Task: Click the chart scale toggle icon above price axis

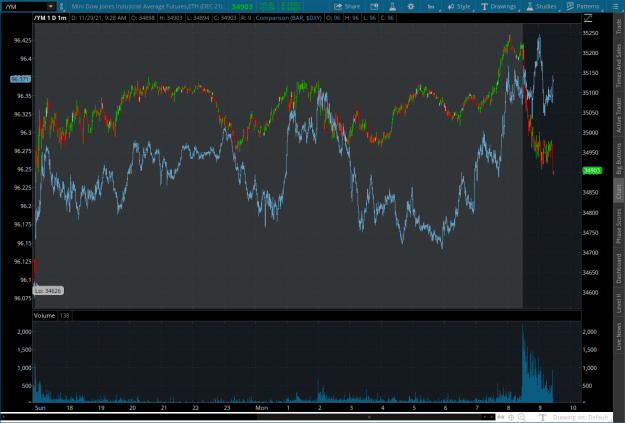Action: pos(588,18)
